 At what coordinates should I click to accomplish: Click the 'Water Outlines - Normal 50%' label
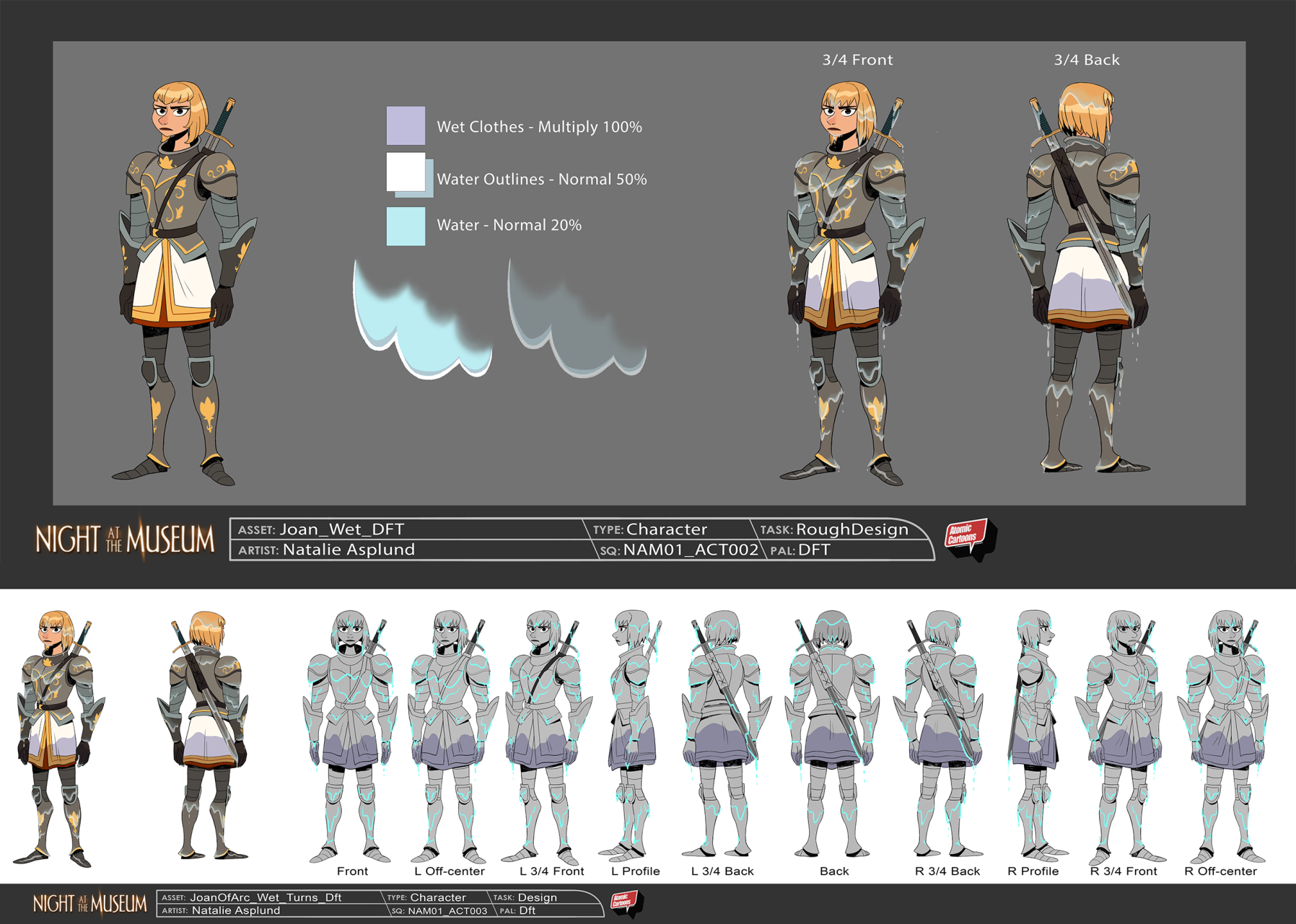pos(542,179)
